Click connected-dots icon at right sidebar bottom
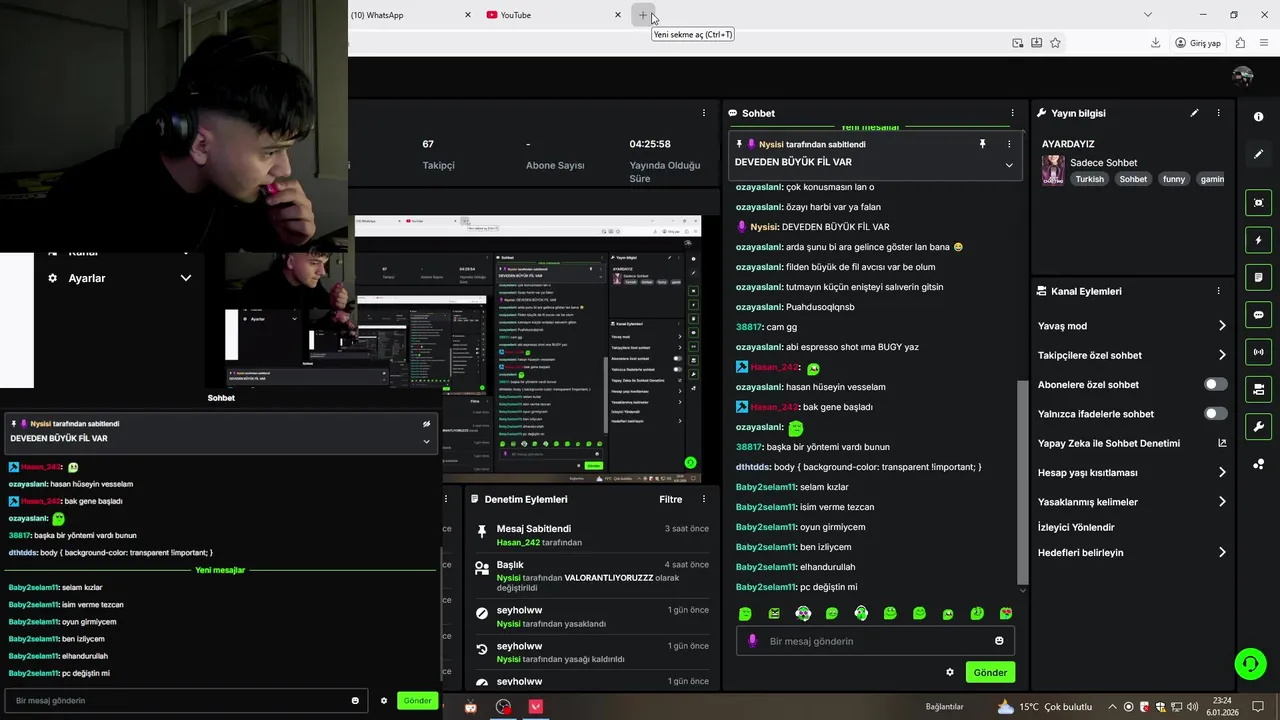The width and height of the screenshot is (1280, 720). click(x=1258, y=464)
